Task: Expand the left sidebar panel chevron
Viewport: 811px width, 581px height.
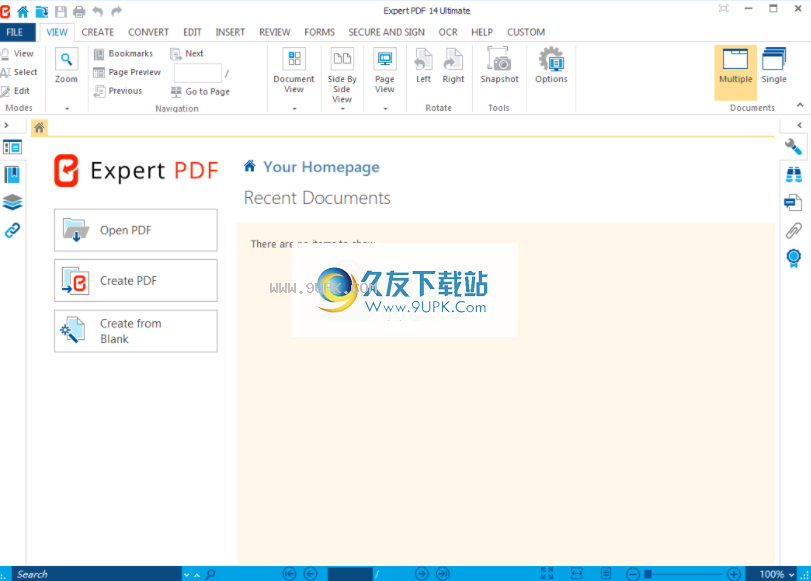Action: [6, 125]
